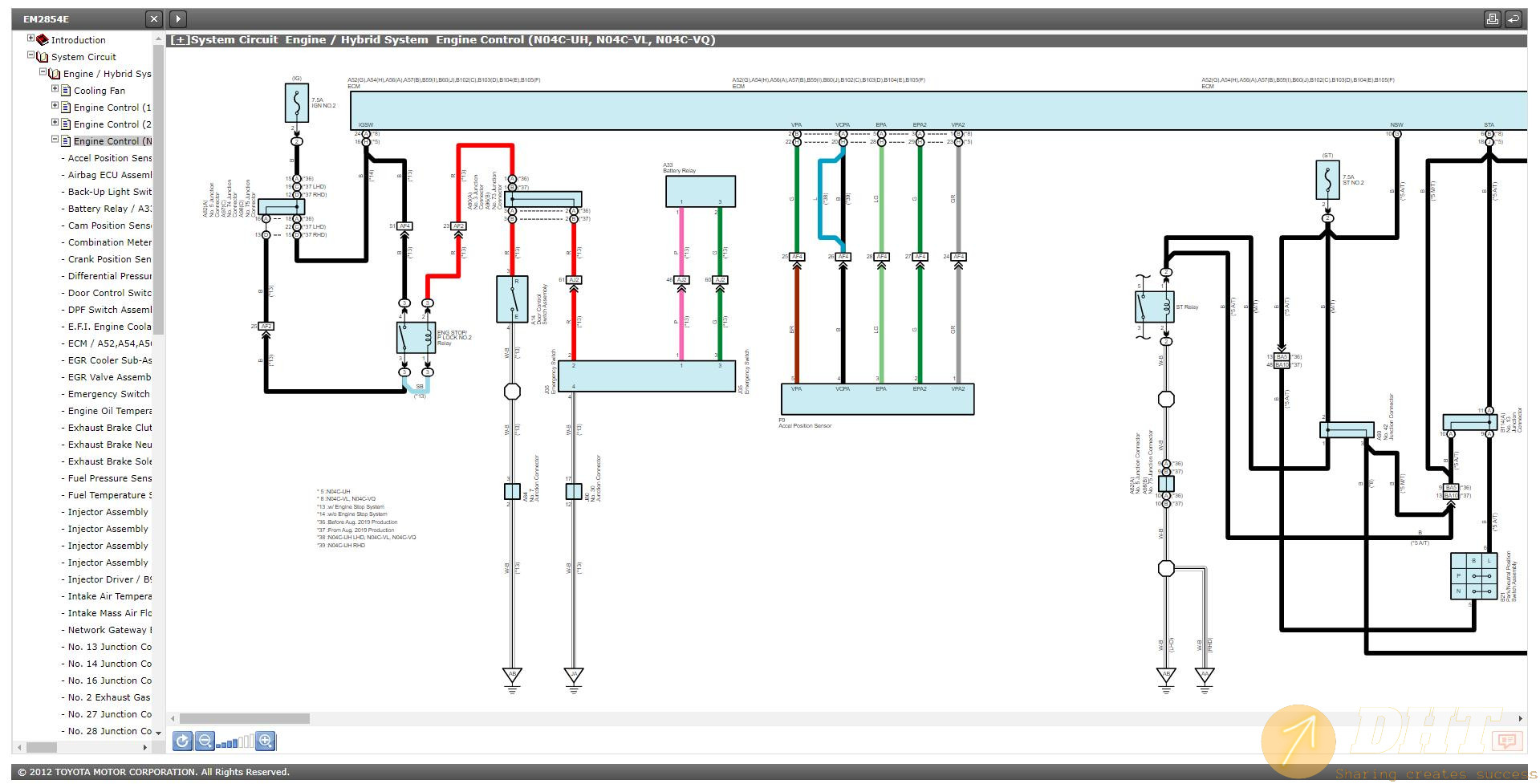Open Back-Up Light Swit entry
This screenshot has width=1540, height=784.
(110, 192)
